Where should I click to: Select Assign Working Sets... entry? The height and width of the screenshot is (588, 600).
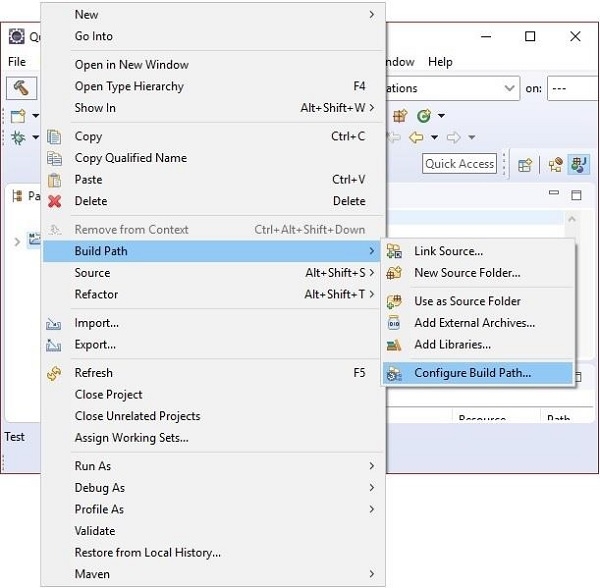(213, 438)
